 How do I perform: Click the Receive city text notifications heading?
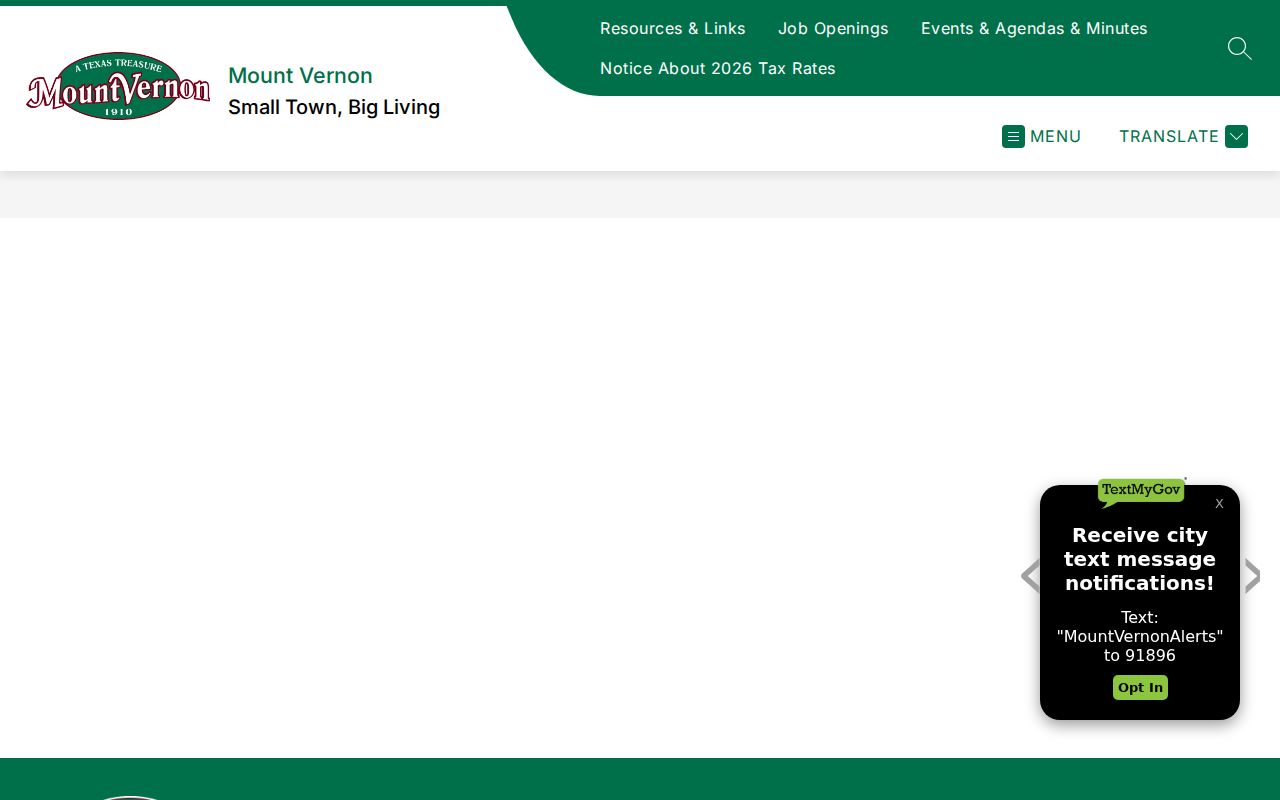point(1140,559)
